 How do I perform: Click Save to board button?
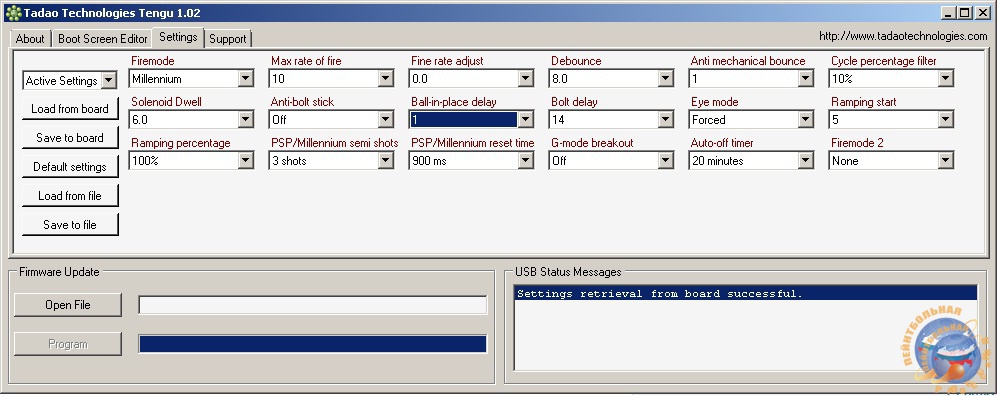(70, 138)
